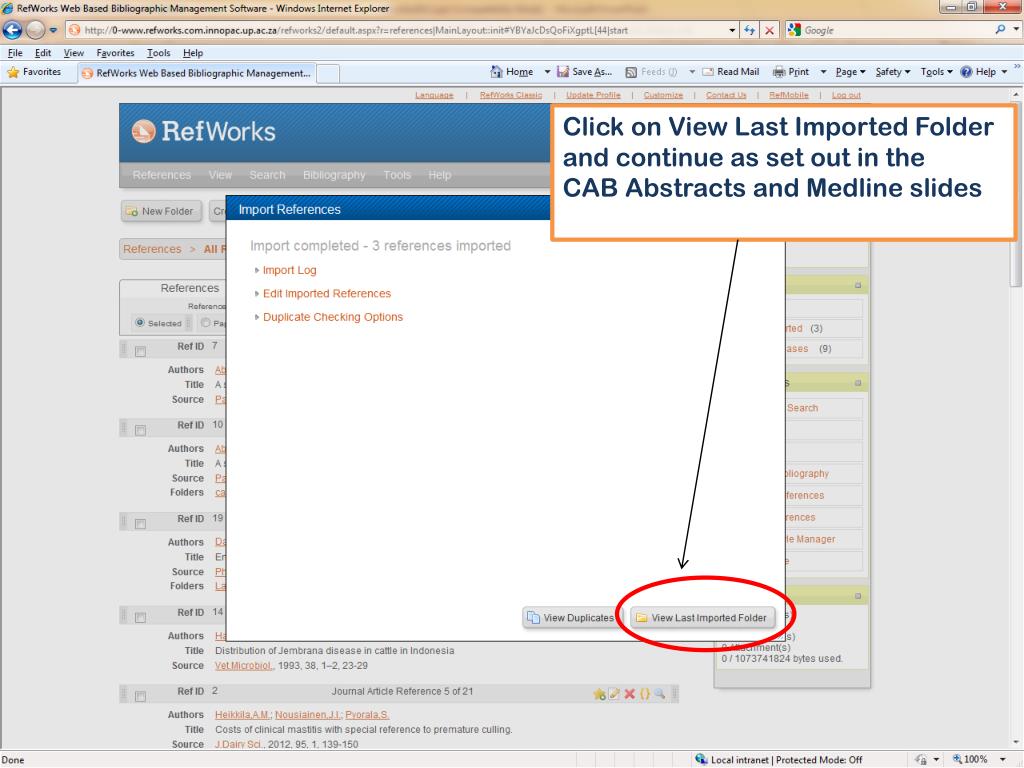The width and height of the screenshot is (1024, 768).
Task: Open the View menu in the browser menu bar
Action: [x=74, y=53]
